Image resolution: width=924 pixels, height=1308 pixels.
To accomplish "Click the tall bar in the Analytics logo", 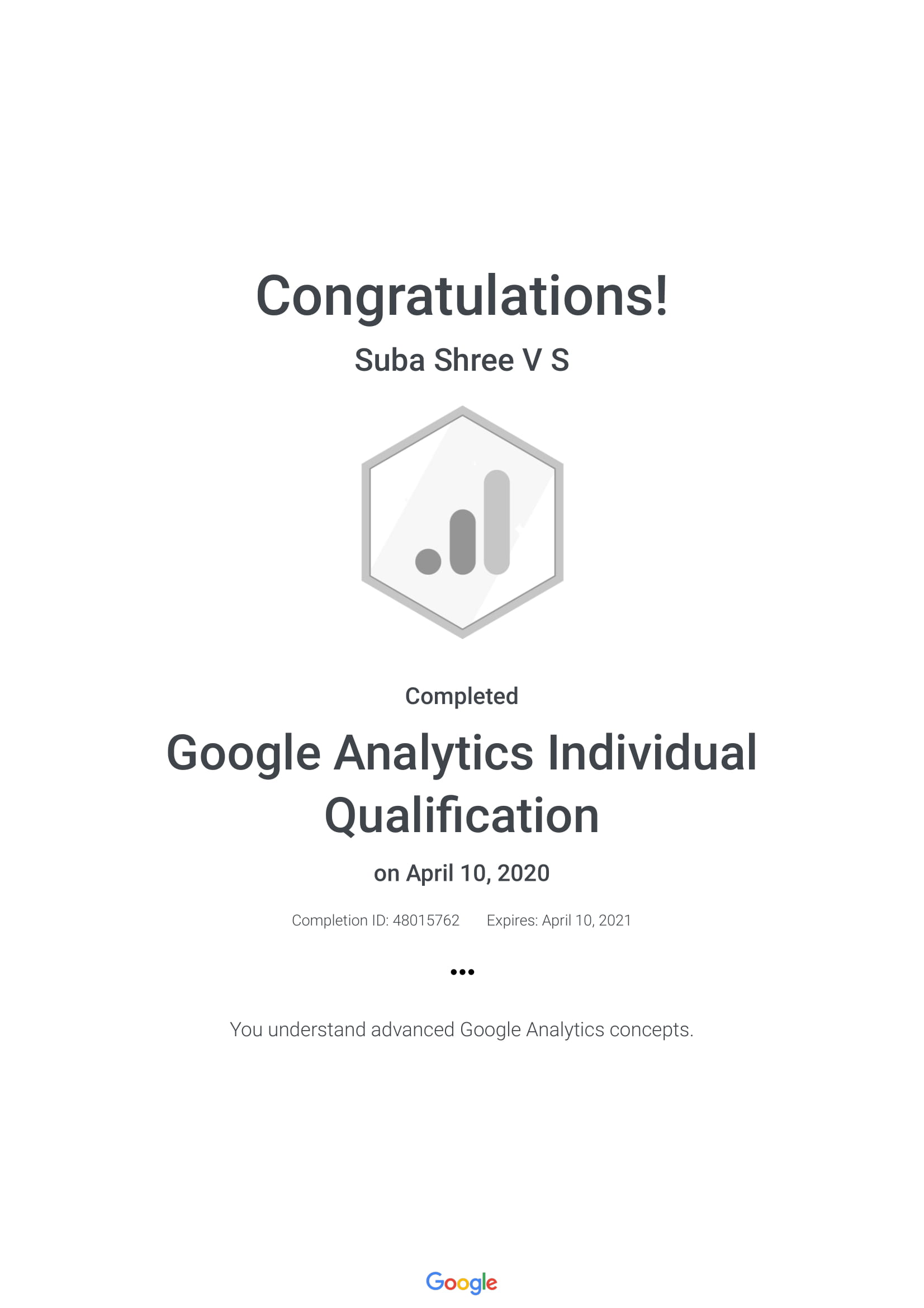I will [x=496, y=522].
